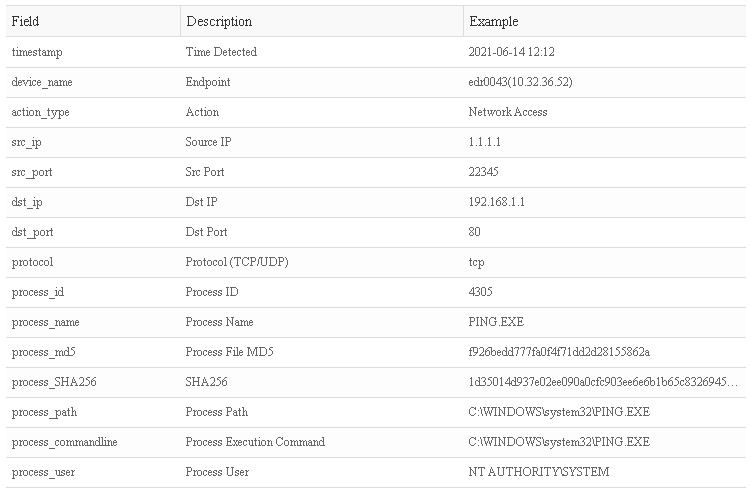Click the process_path field name
Image resolution: width=752 pixels, height=490 pixels.
pyautogui.click(x=44, y=412)
